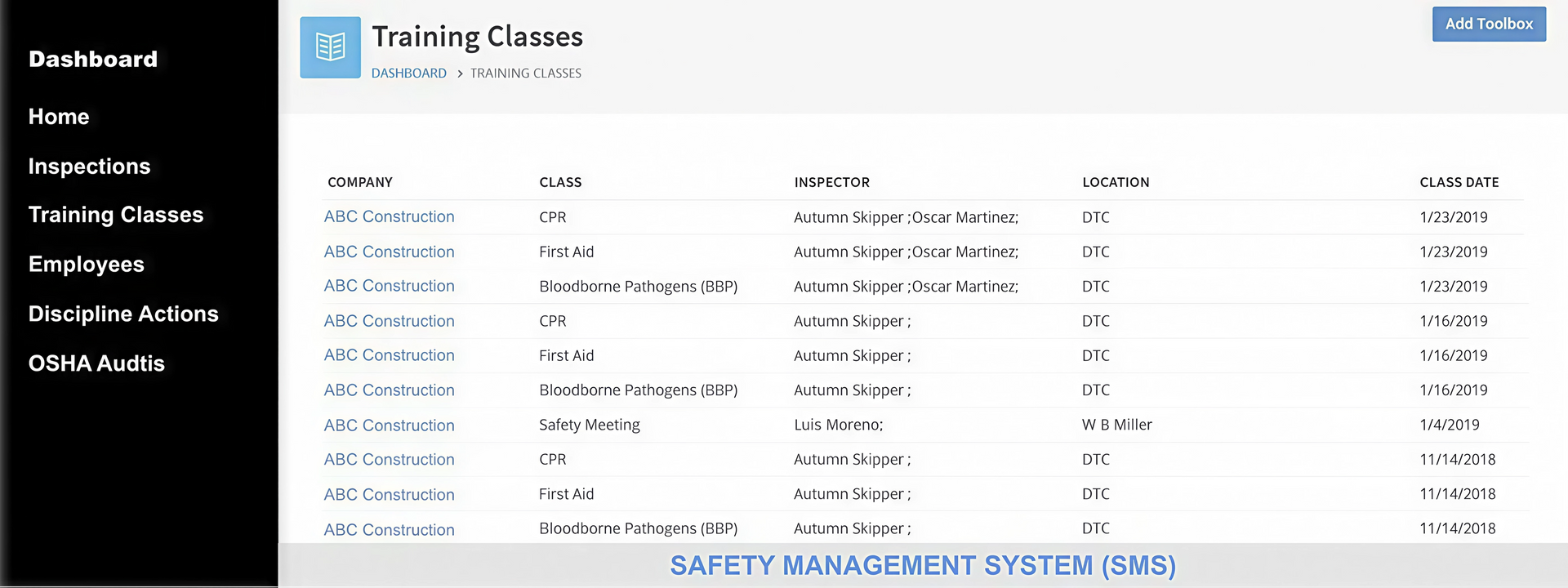Open the Employees sidebar item
The height and width of the screenshot is (588, 1568).
tap(86, 265)
